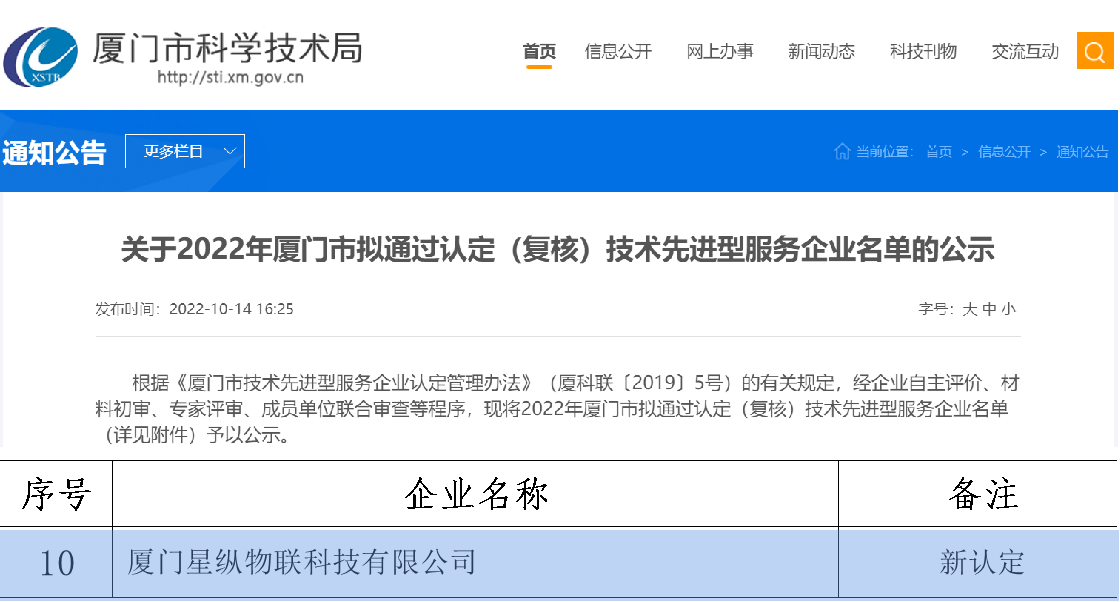The image size is (1120, 602).
Task: Click the XSTB bureau logo
Action: point(40,55)
